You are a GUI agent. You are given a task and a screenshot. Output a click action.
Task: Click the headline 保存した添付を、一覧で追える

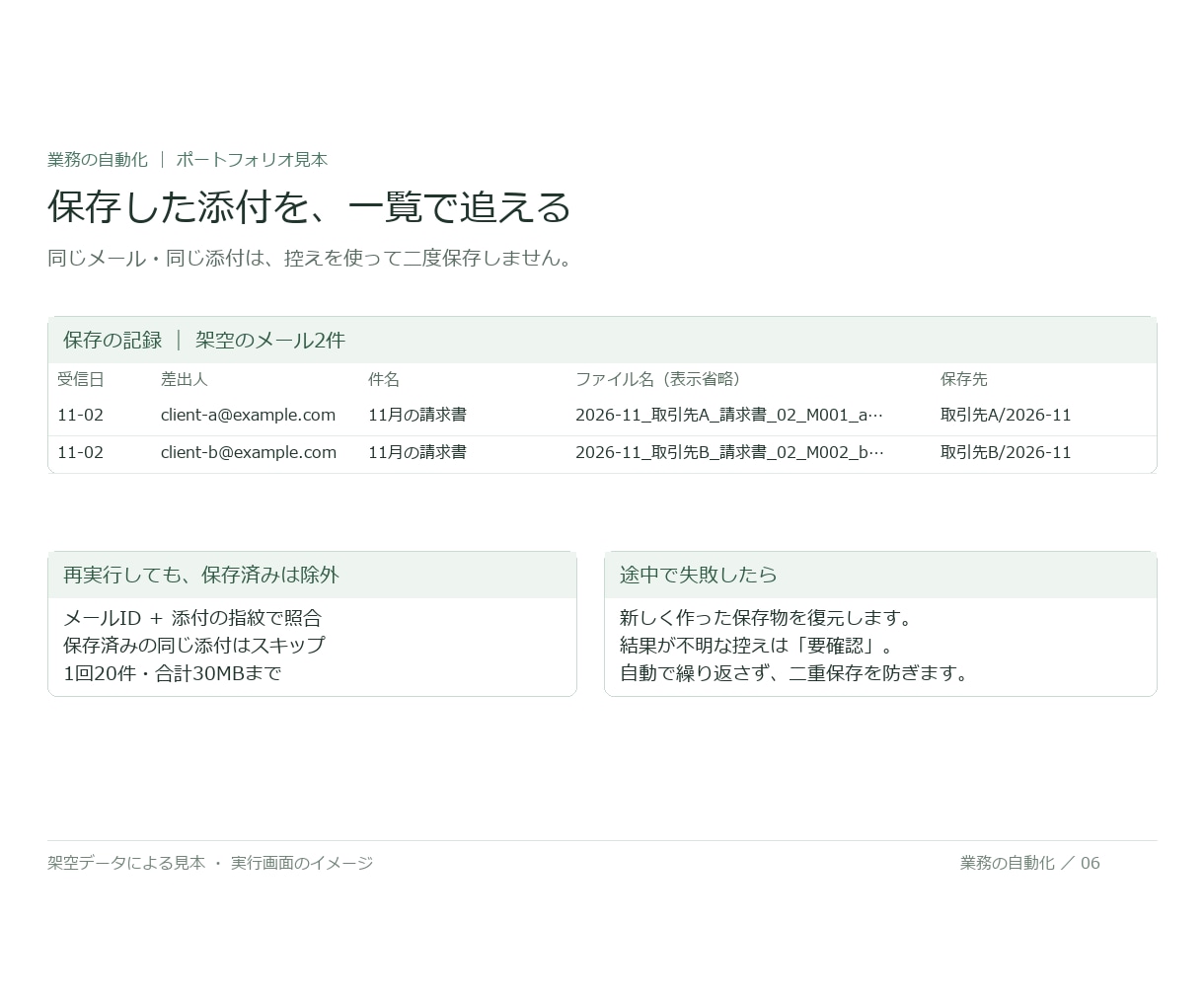tap(310, 207)
